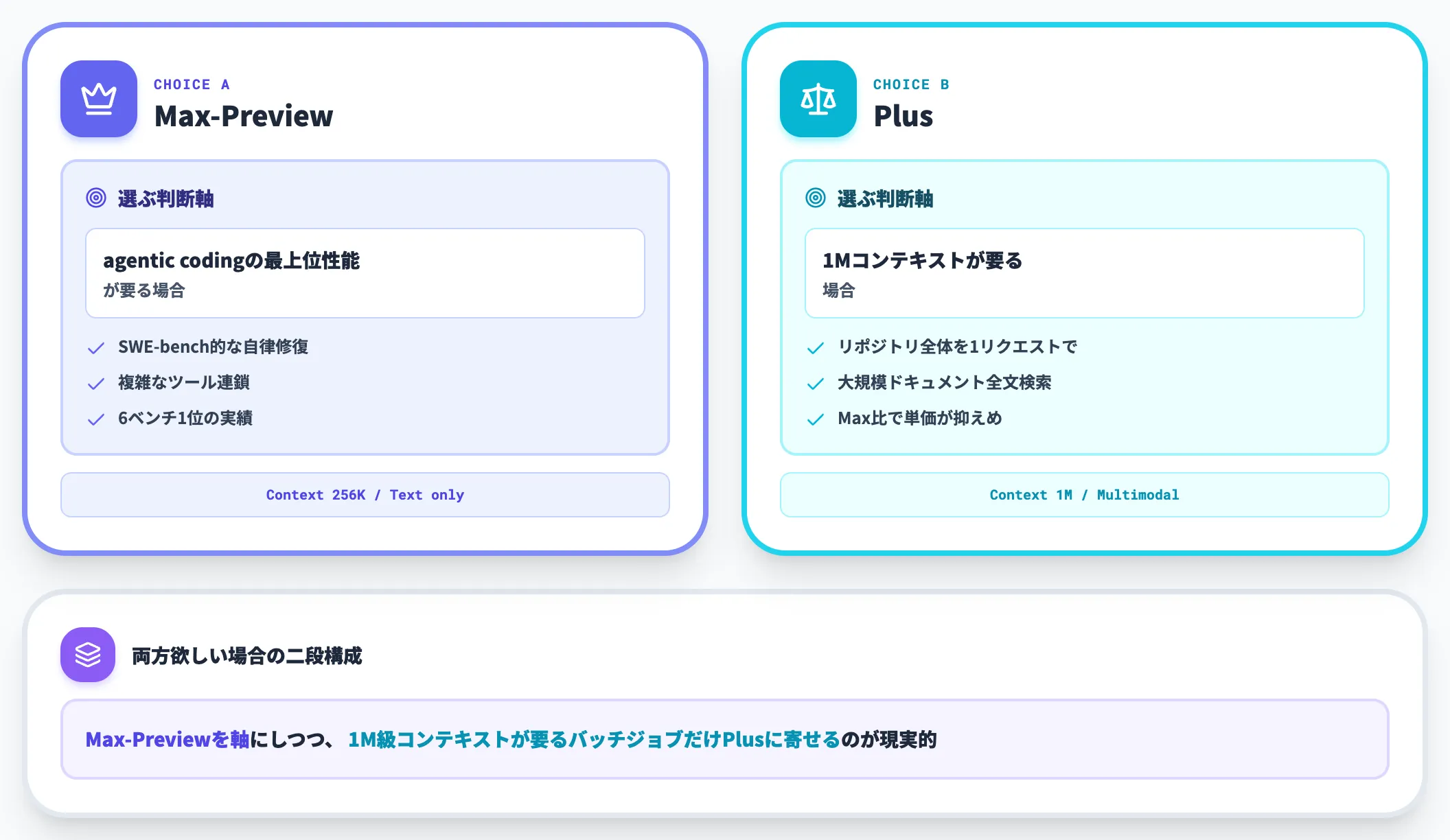Click checkmark beside 6ベンチ1位の実績

96,419
